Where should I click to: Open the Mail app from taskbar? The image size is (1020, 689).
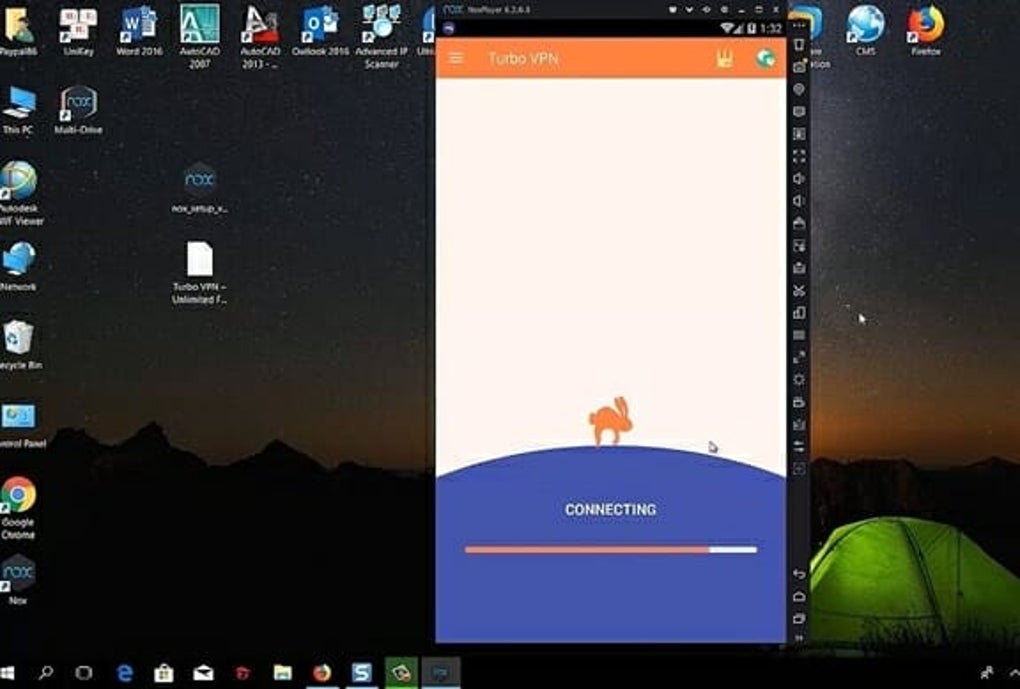tap(203, 673)
